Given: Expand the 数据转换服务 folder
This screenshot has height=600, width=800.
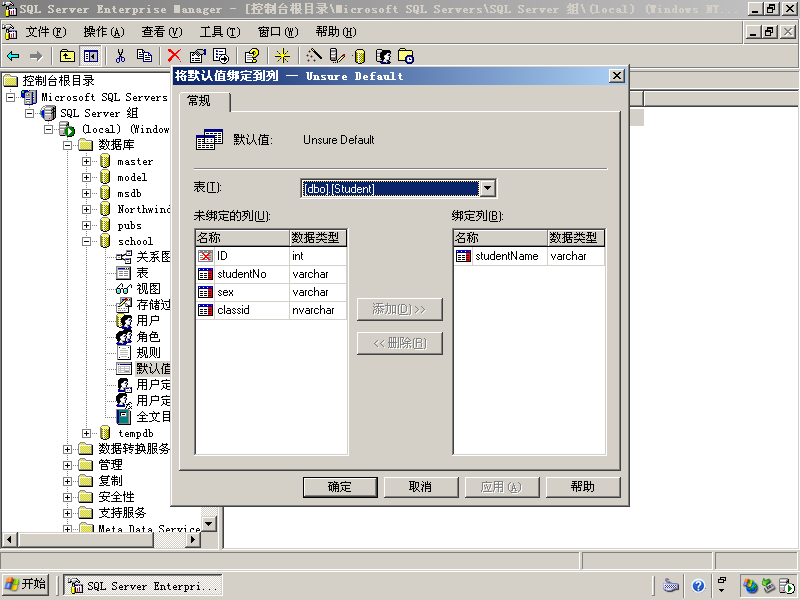Looking at the screenshot, I should [67, 449].
